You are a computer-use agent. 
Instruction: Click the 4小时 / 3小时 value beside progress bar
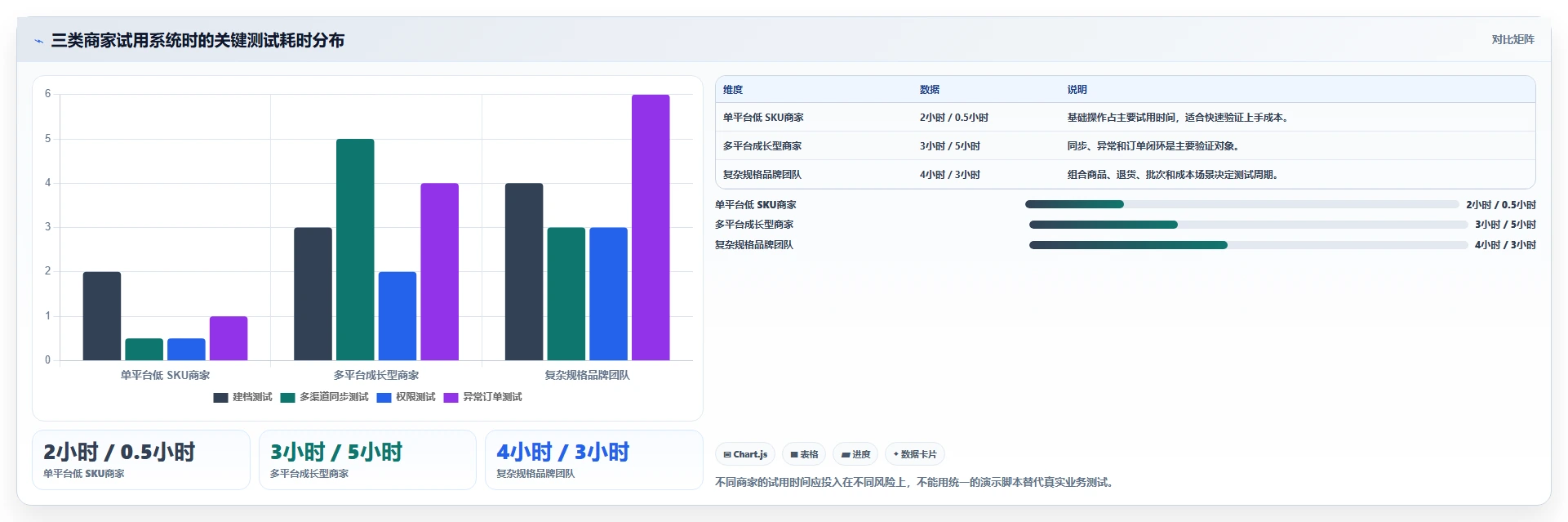pyautogui.click(x=1505, y=245)
